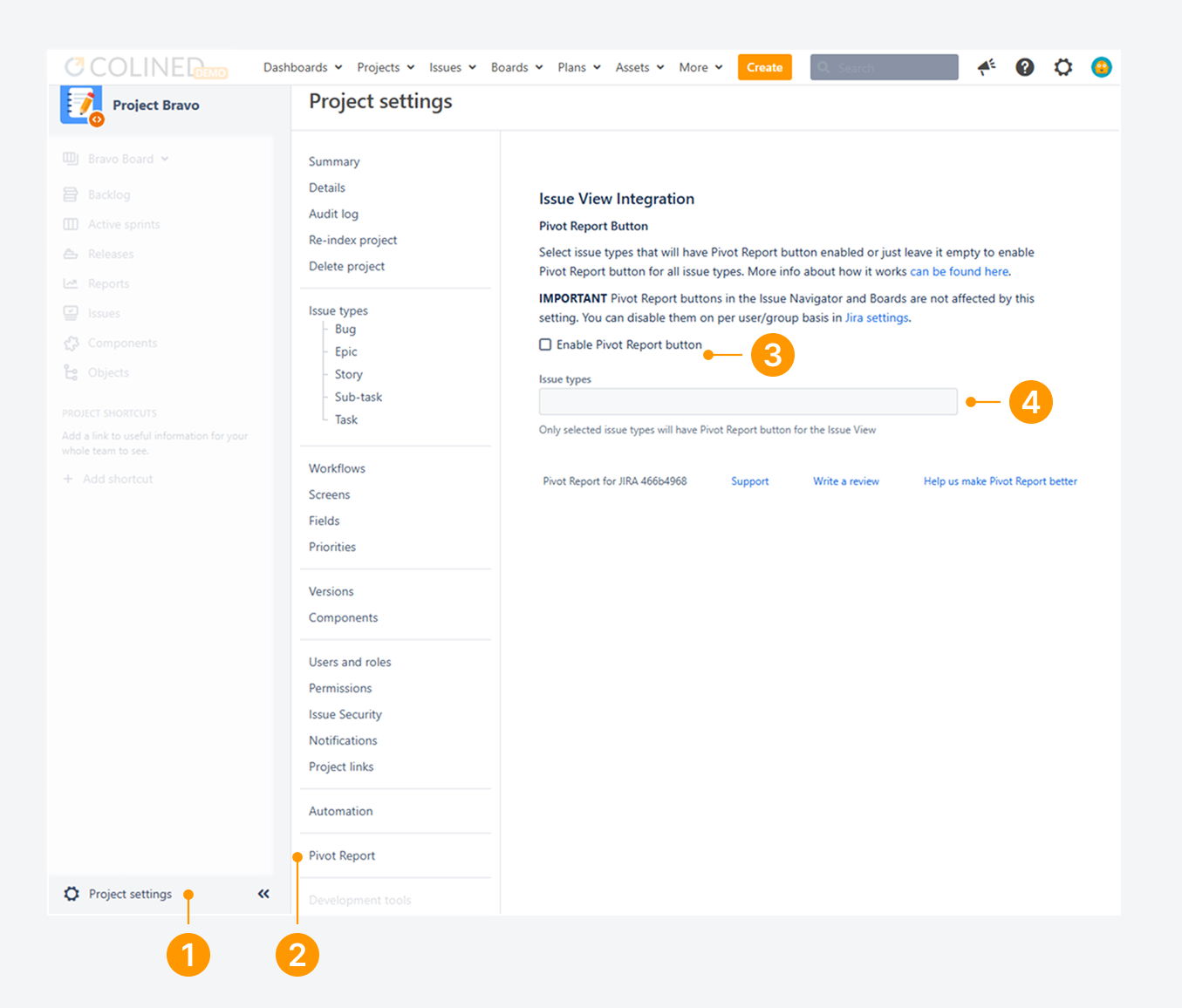1182x1008 pixels.
Task: Open the Screens settings page
Action: pos(329,494)
